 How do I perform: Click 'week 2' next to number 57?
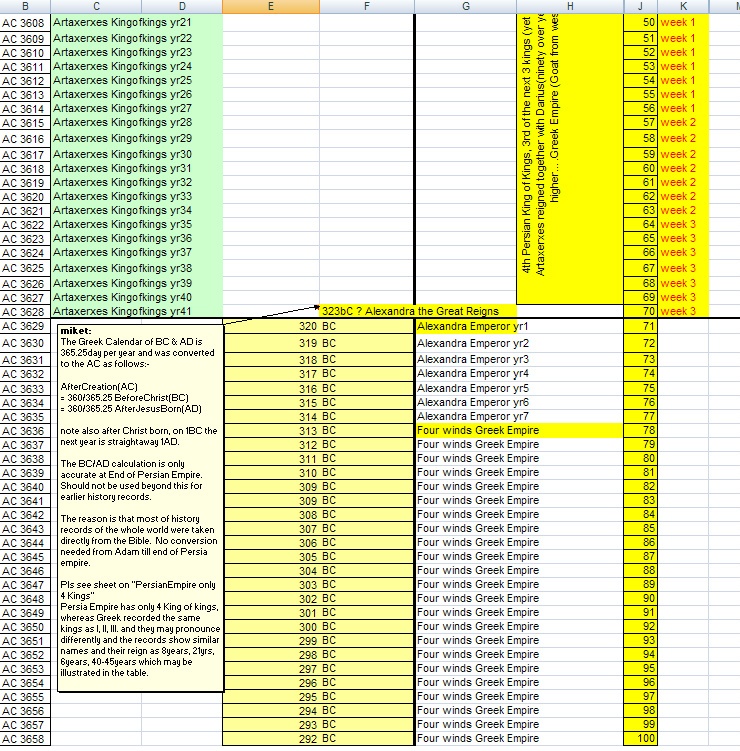[x=683, y=123]
